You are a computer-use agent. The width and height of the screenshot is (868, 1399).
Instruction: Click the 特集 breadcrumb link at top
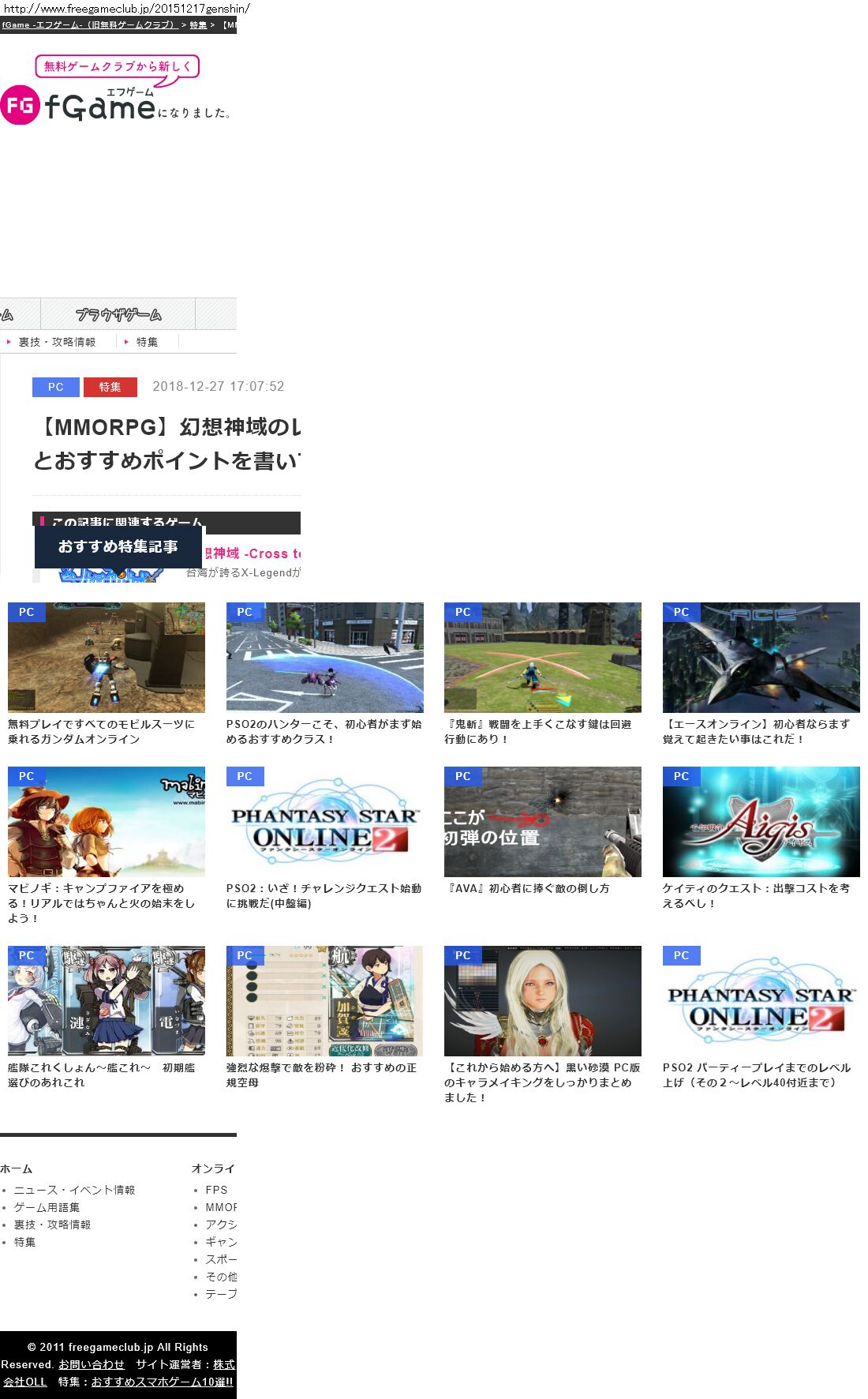pyautogui.click(x=197, y=25)
